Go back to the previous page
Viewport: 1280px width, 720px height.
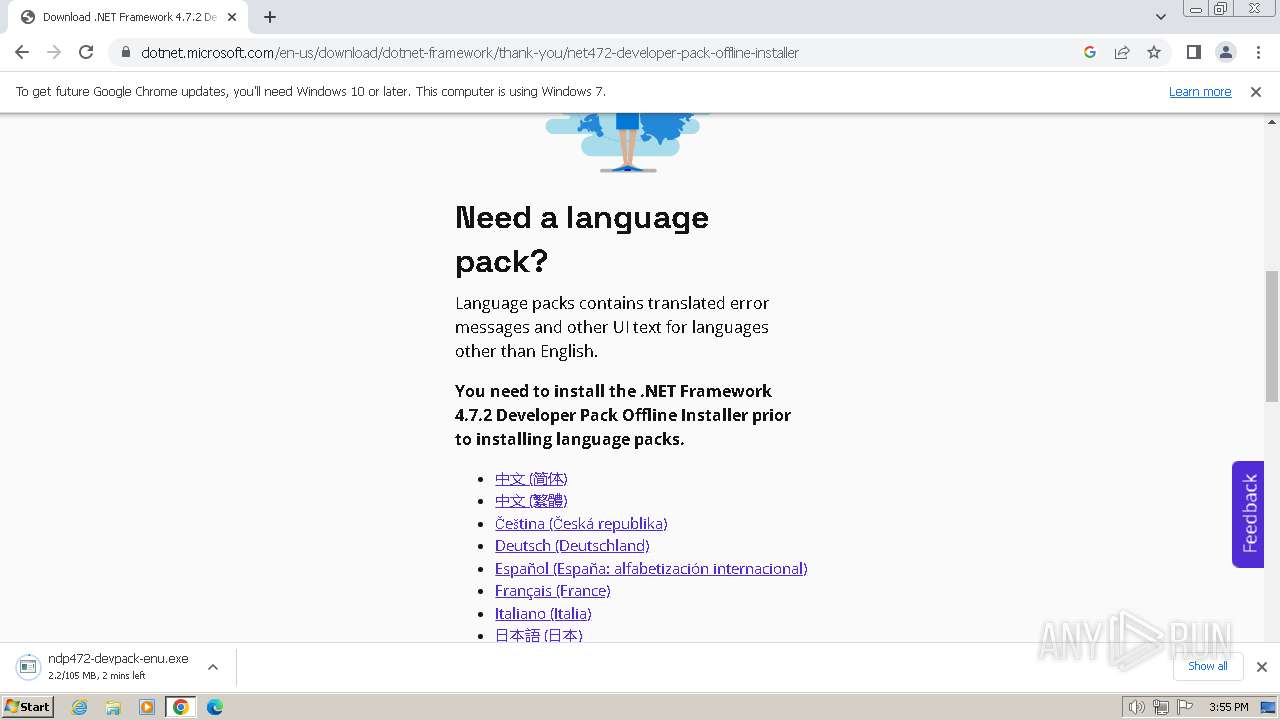click(x=22, y=53)
